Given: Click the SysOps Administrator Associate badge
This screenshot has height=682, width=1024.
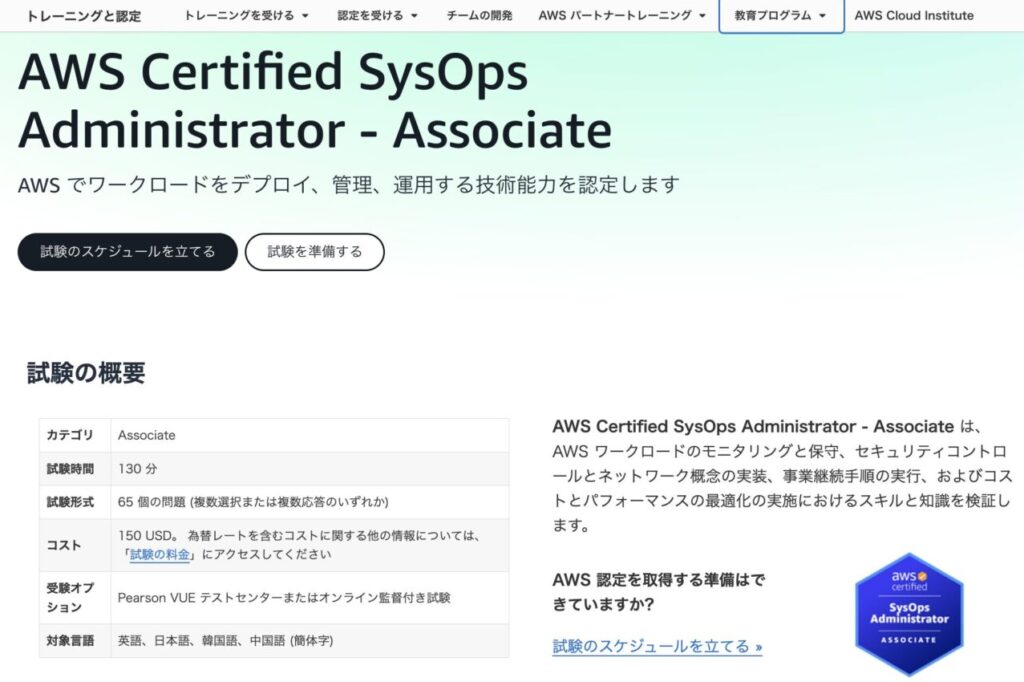Looking at the screenshot, I should (x=909, y=613).
